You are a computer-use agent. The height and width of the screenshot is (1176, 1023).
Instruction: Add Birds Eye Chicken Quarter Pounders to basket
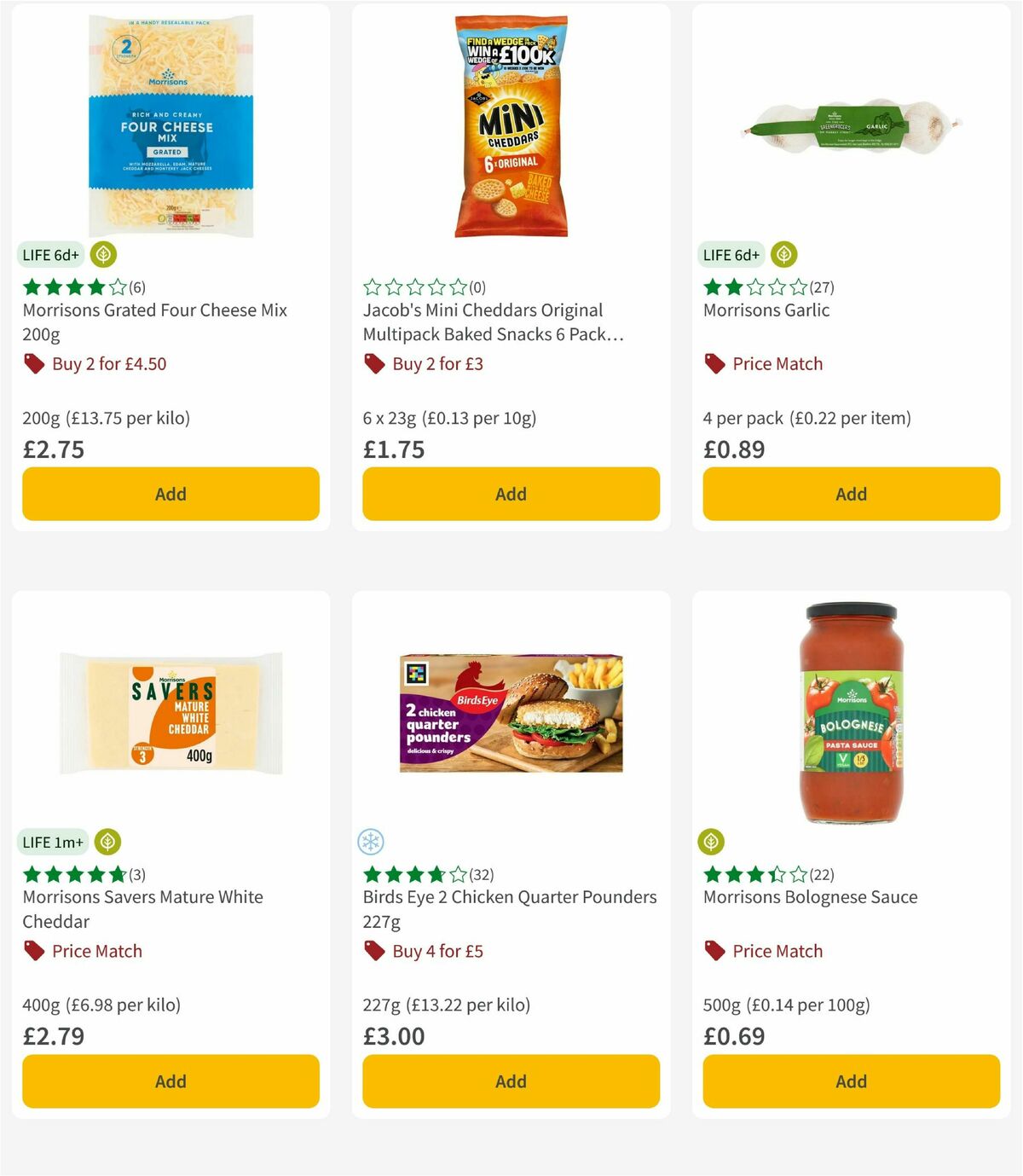(511, 1080)
